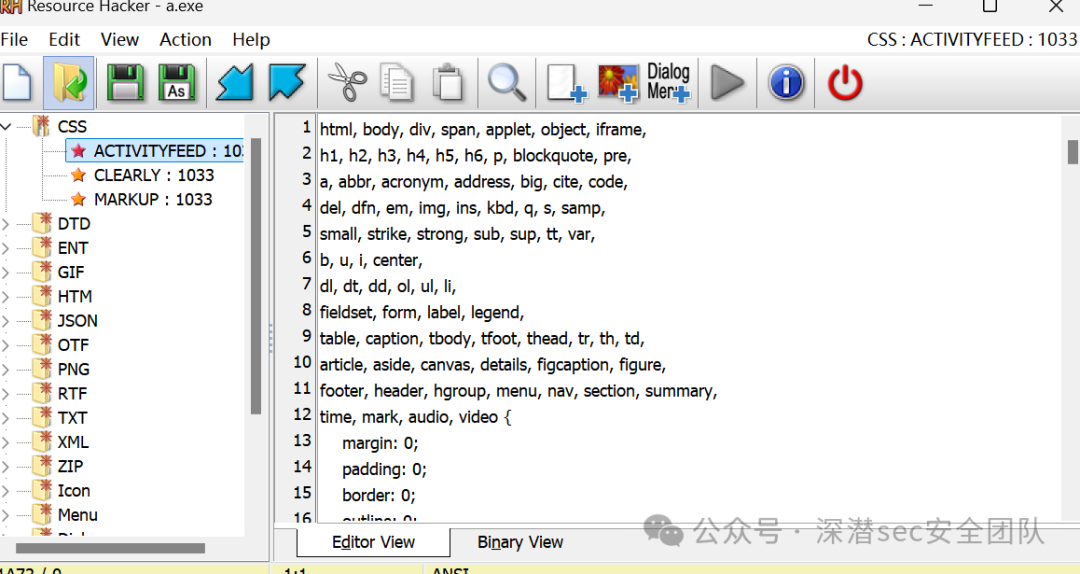
Task: Expand the DTD folder node
Action: coord(6,224)
